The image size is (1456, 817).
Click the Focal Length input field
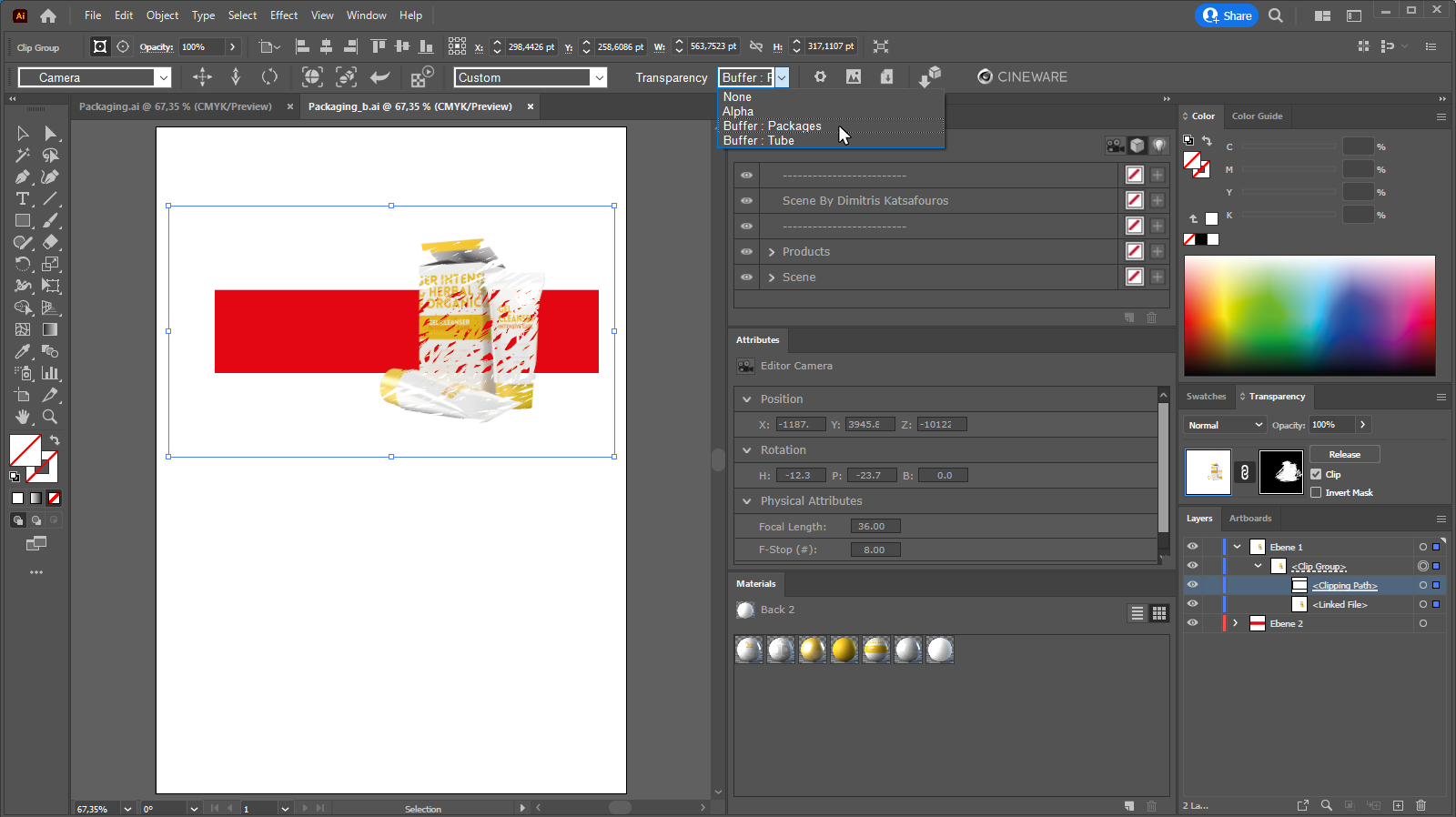pyautogui.click(x=875, y=527)
